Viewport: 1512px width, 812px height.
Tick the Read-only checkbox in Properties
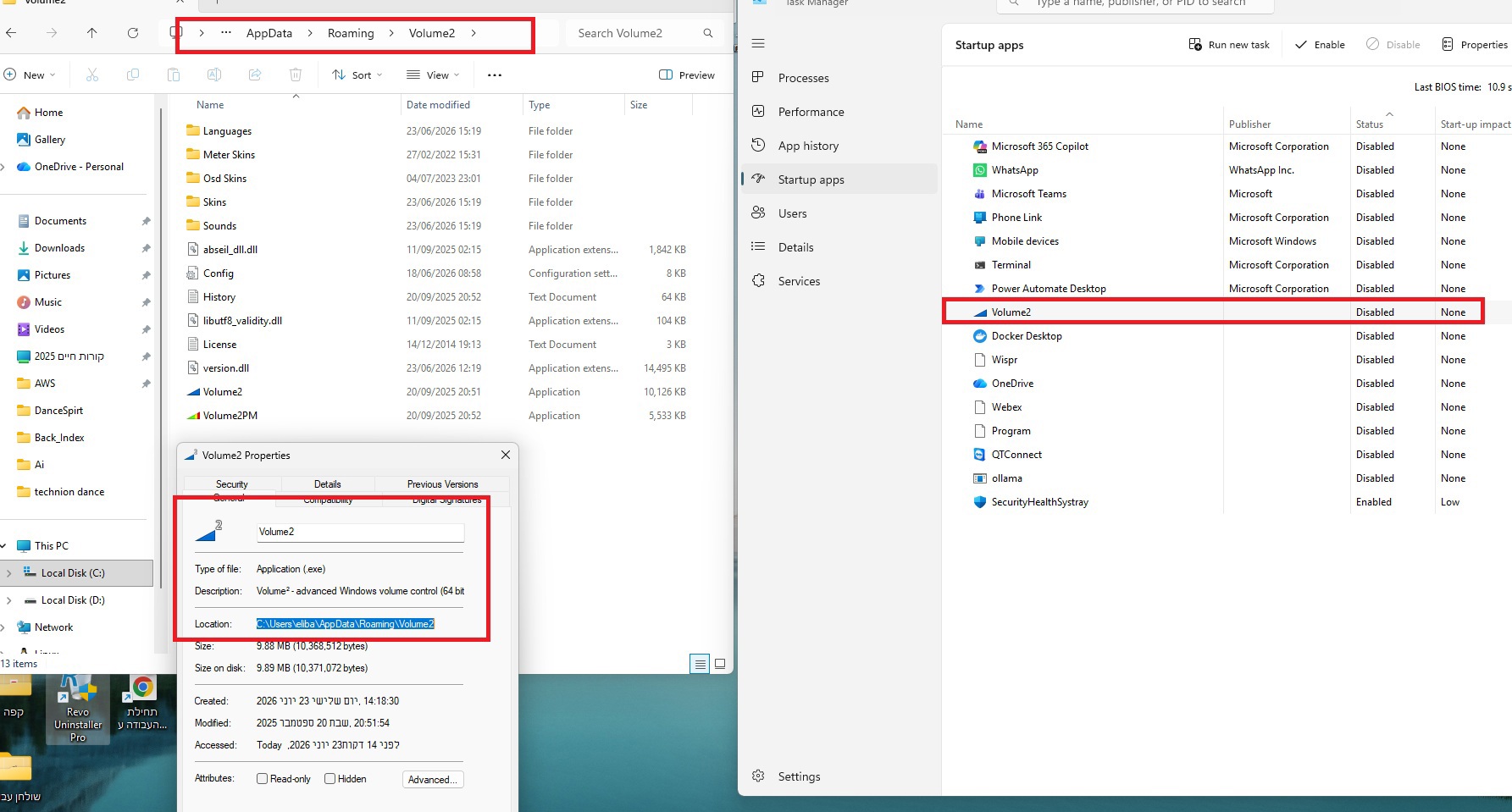click(263, 779)
